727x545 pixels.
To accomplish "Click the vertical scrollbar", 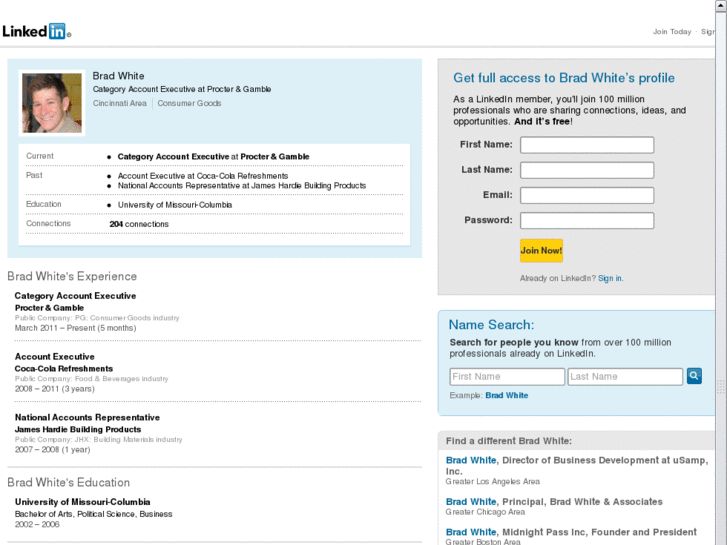I will pos(721,278).
